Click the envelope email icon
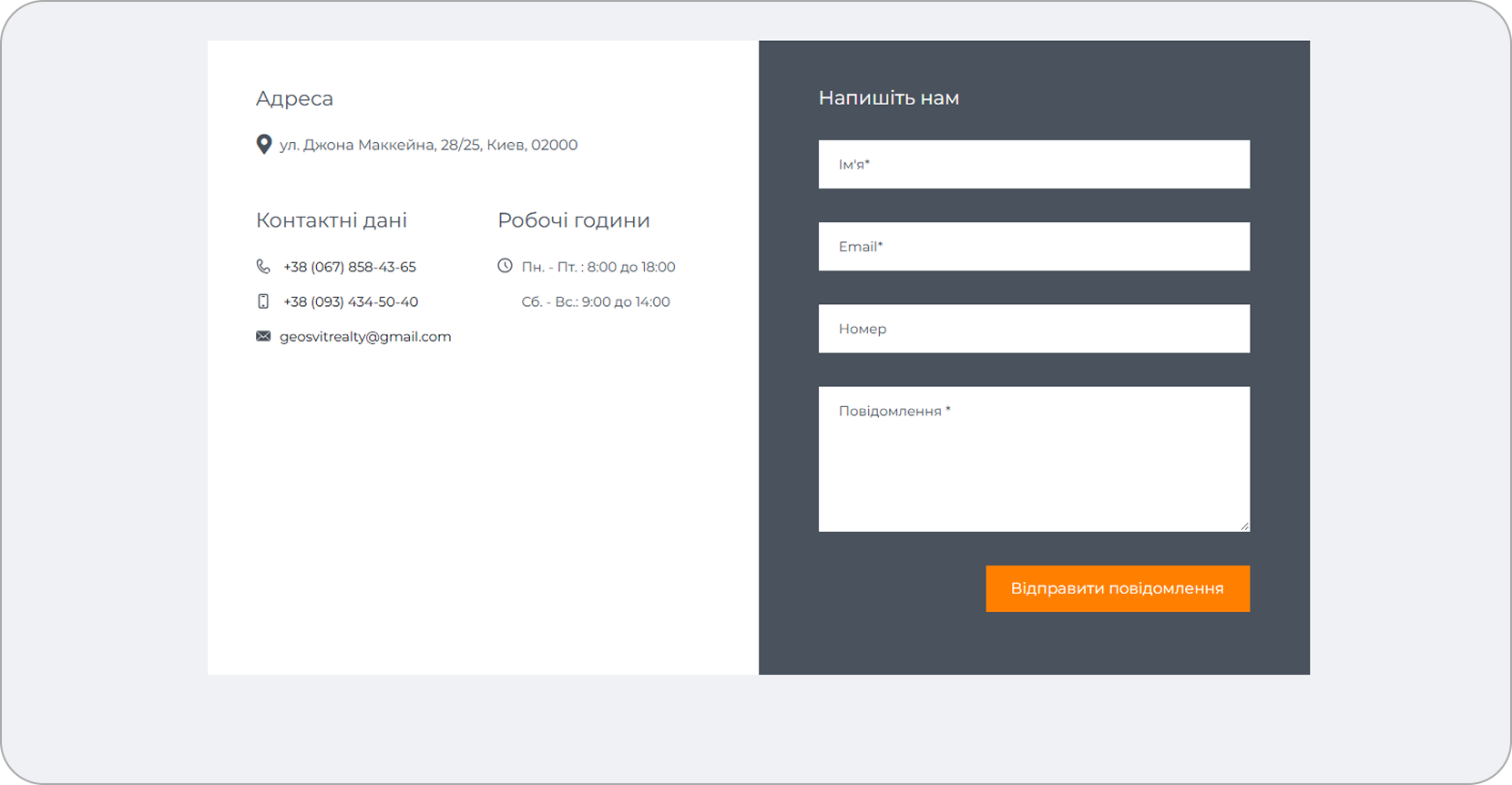Screen dimensions: 1512x785 [x=263, y=336]
